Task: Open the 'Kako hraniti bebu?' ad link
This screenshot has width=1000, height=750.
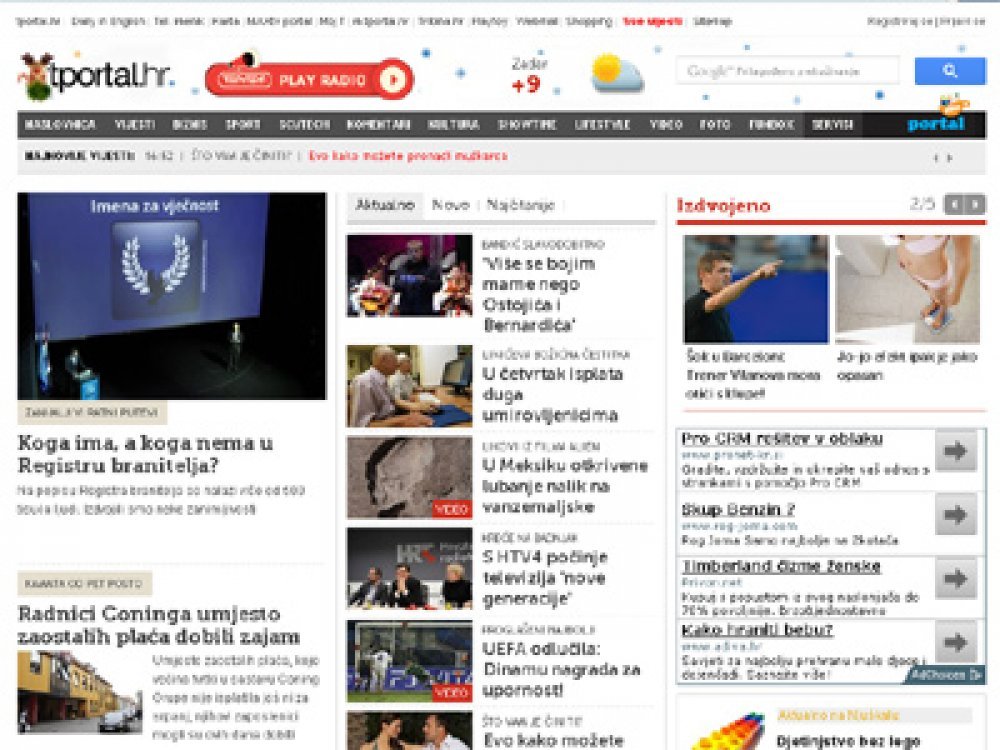Action: coord(757,630)
